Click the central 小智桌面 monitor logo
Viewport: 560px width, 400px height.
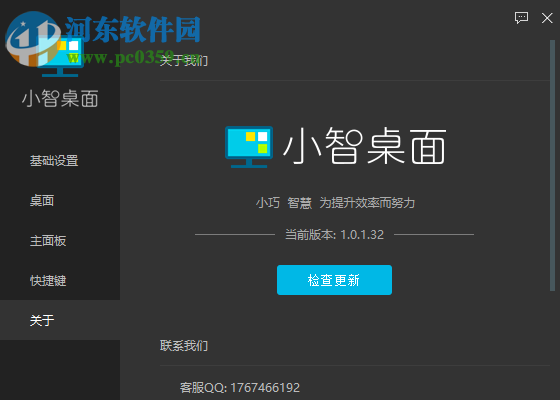[249, 147]
